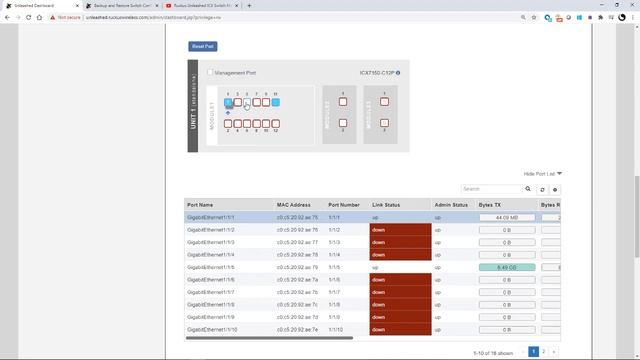Select port 9 icon in Module 1
This screenshot has height=360, width=640.
(x=266, y=102)
